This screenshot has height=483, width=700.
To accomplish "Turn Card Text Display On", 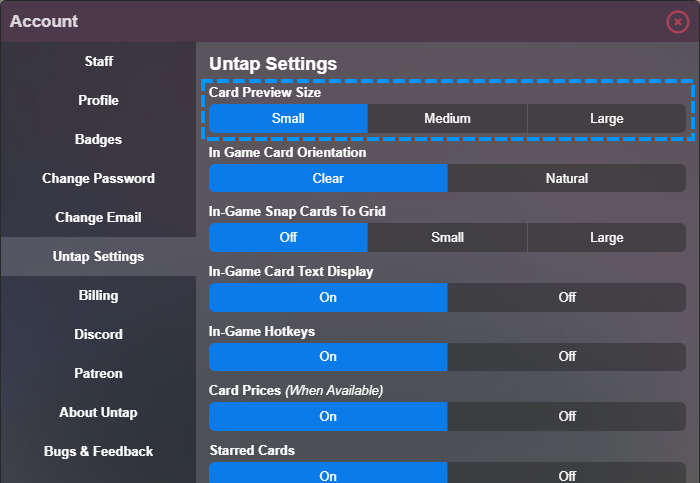I will pyautogui.click(x=328, y=297).
